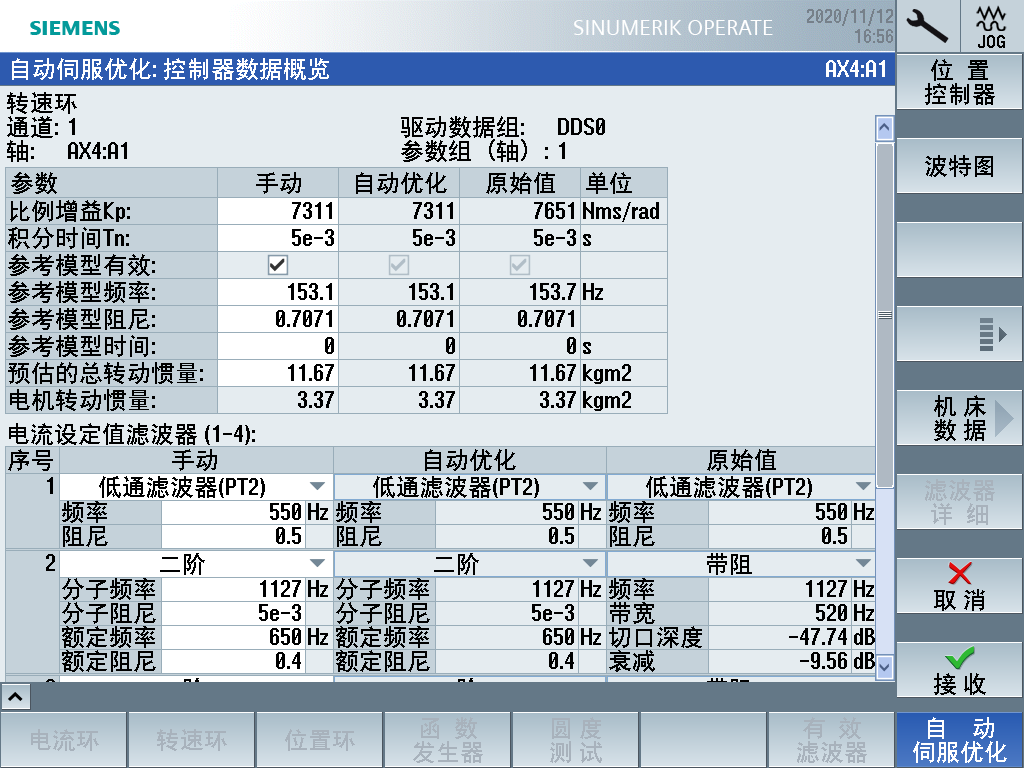Open manual filter 2 二阶 type dropdown
The height and width of the screenshot is (768, 1024).
click(x=318, y=564)
